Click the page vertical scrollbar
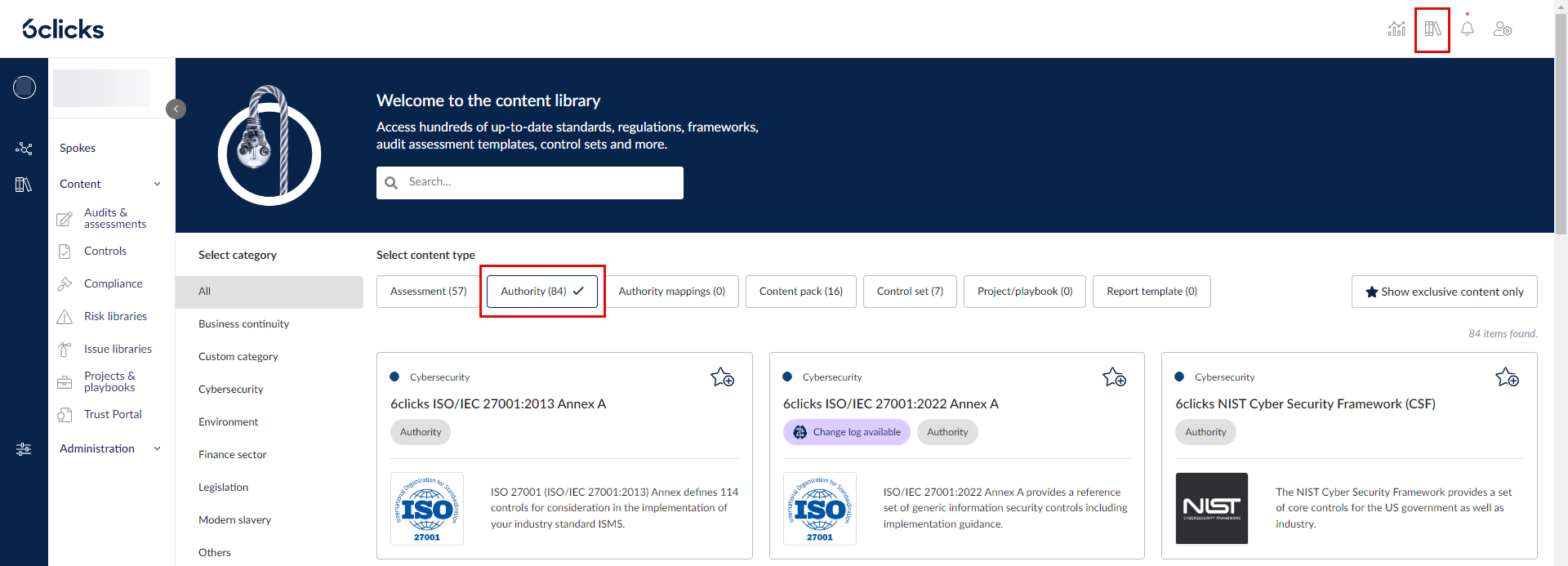This screenshot has width=1568, height=566. pyautogui.click(x=1561, y=123)
